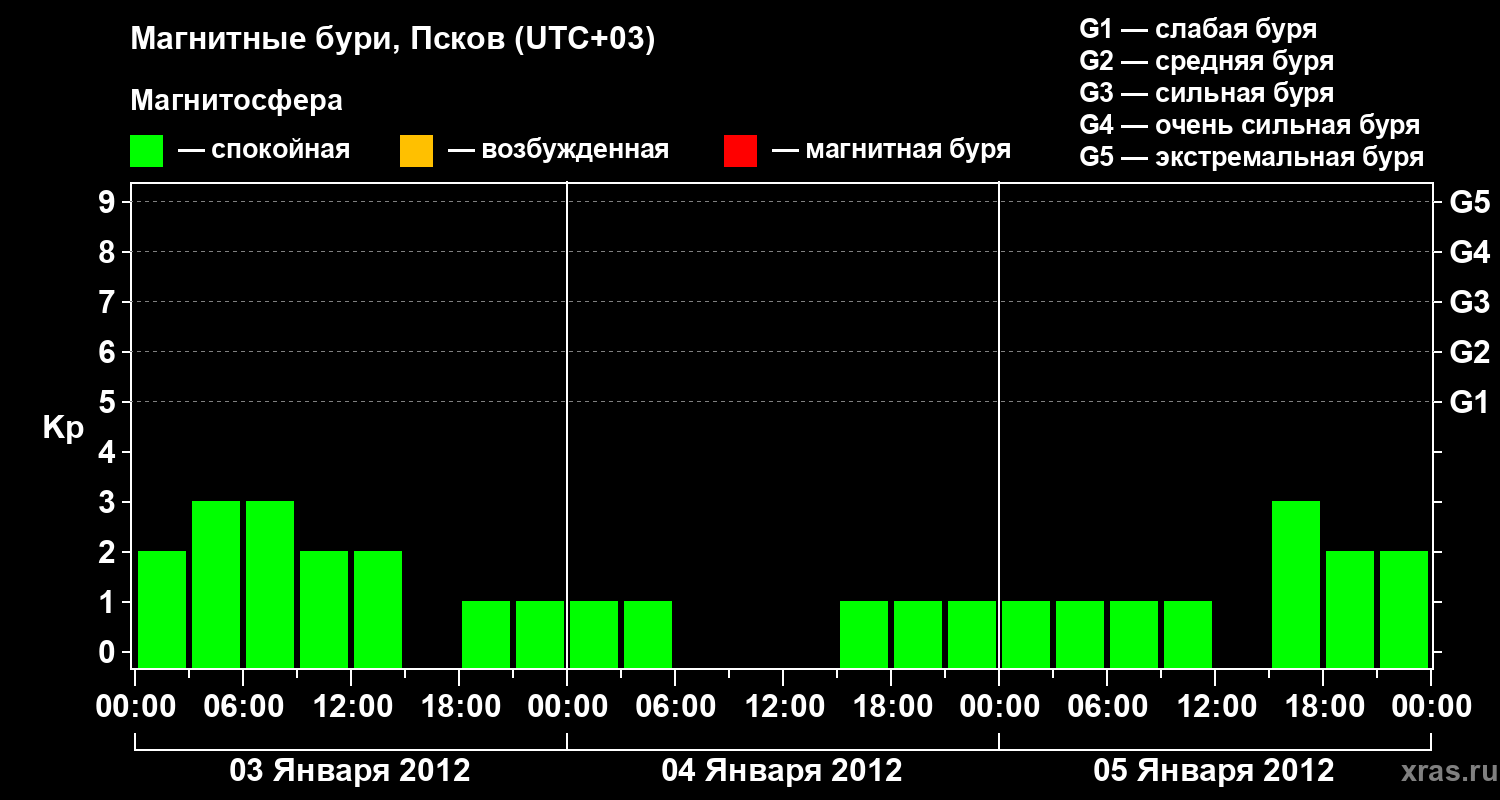
Task: Click the 18:00–21:00 bar on 03 Января
Action: pos(486,634)
